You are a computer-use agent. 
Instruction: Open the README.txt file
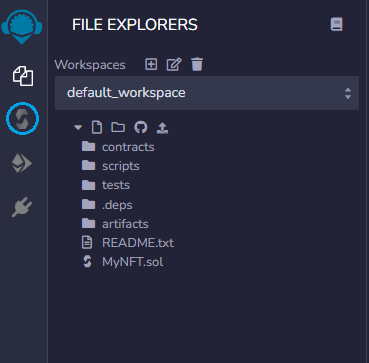click(x=128, y=243)
